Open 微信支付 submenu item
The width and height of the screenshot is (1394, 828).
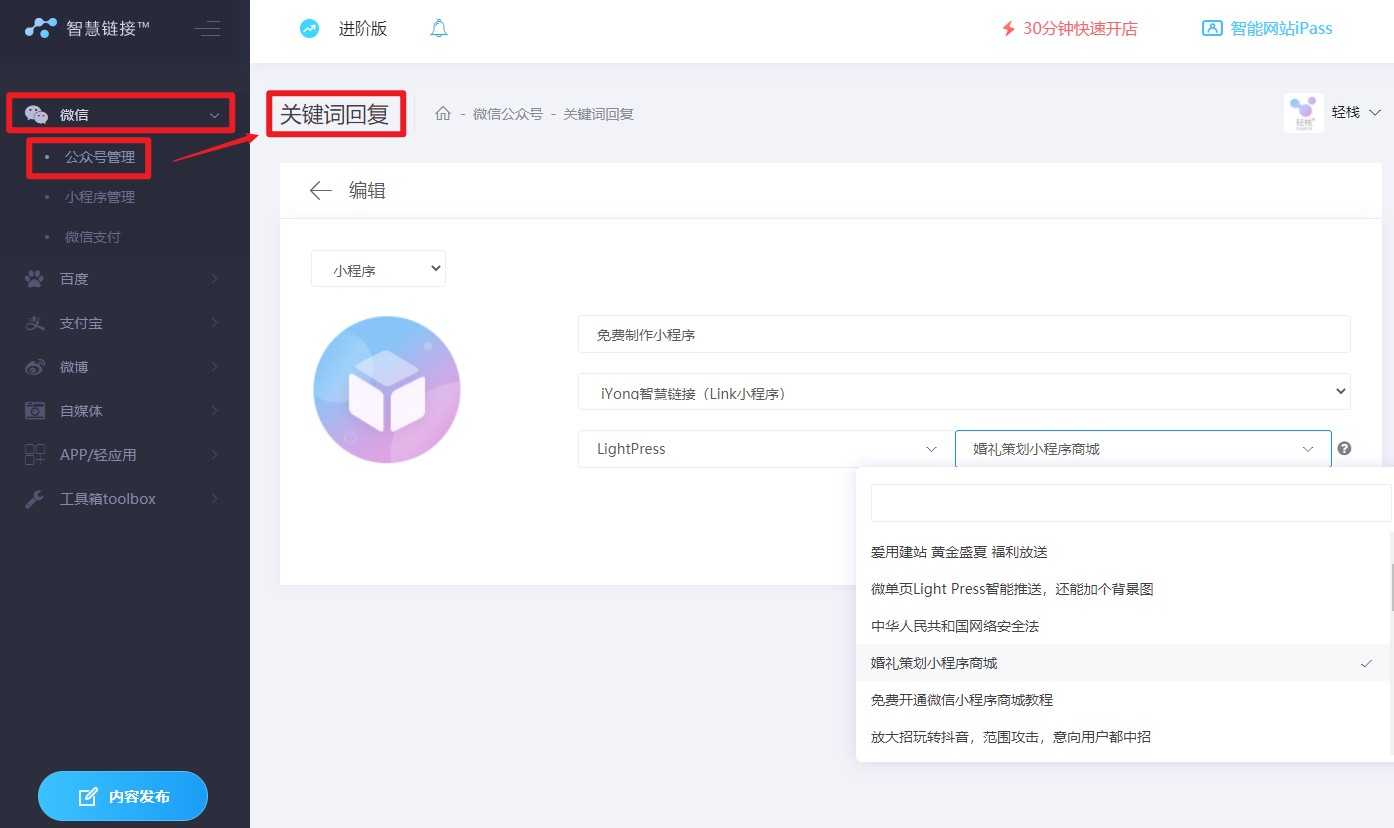point(92,237)
